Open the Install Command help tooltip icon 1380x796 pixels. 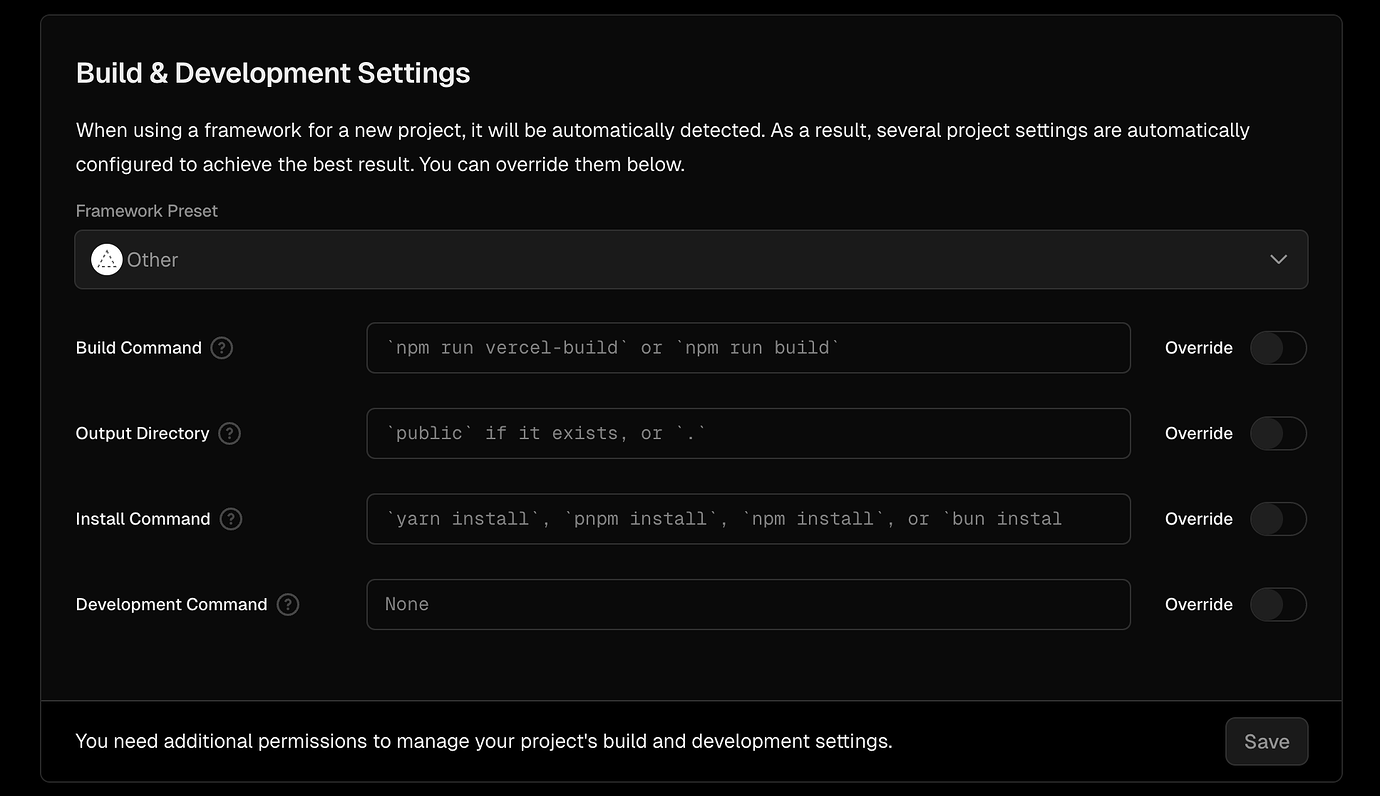(231, 519)
